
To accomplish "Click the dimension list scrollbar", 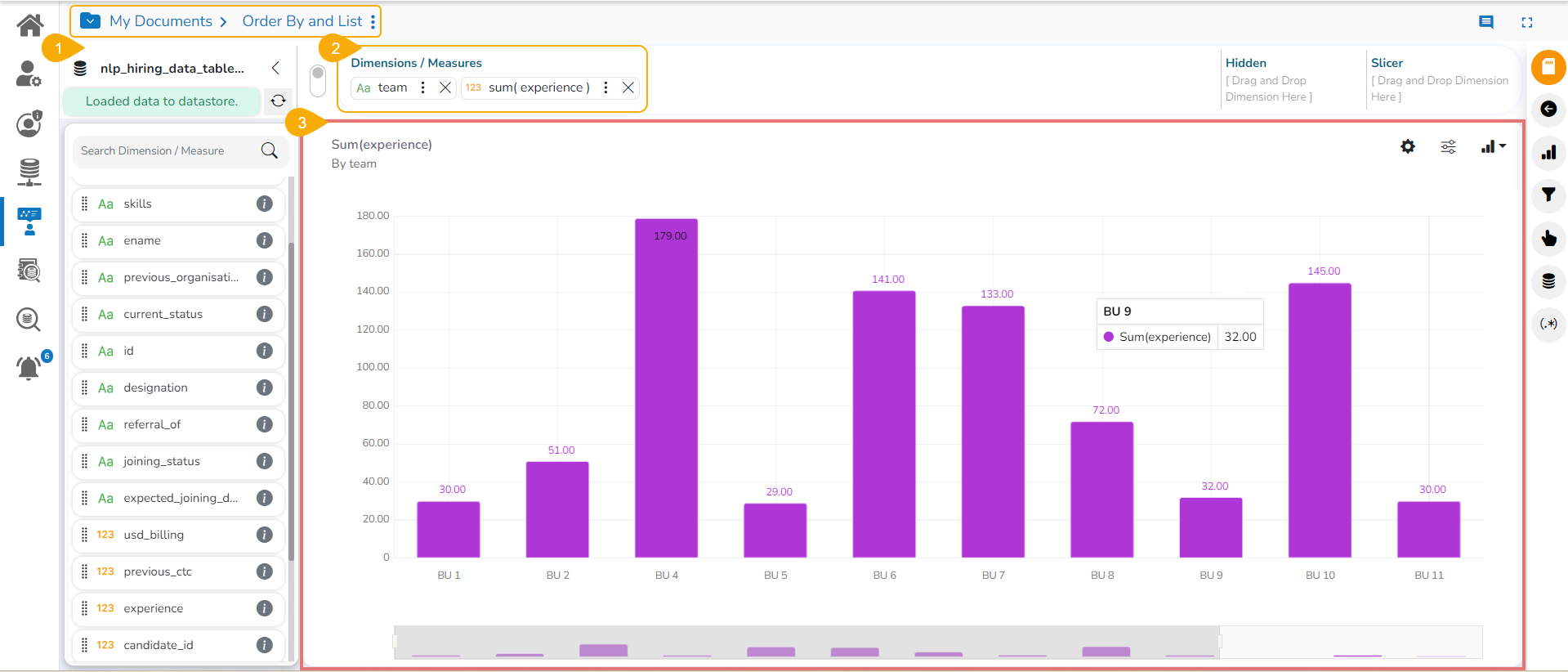I will [291, 401].
